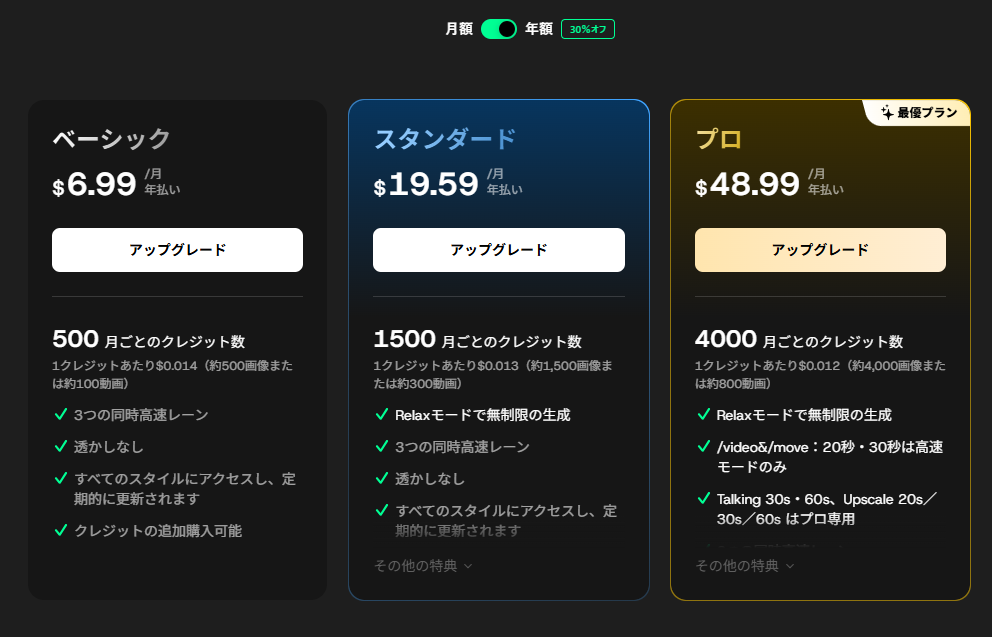The image size is (992, 637).
Task: Click checkmark beside Talking 30s・60s feature
Action: click(x=704, y=499)
